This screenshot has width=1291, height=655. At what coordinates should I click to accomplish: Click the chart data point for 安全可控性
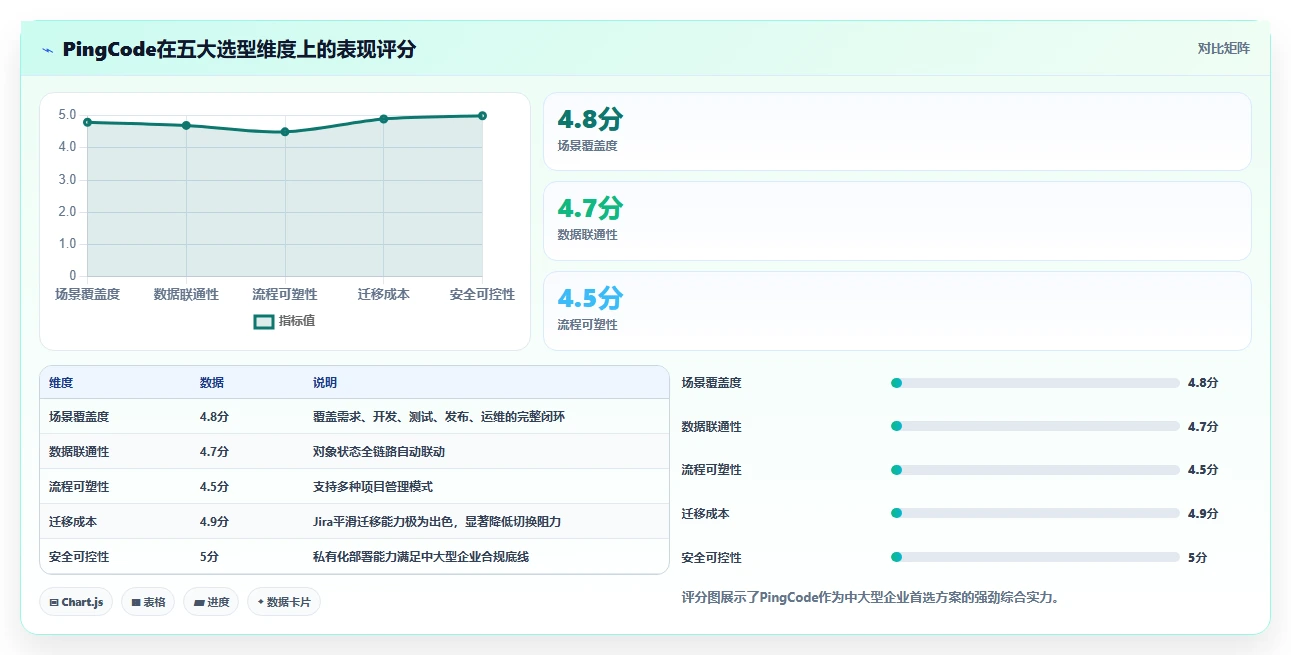pyautogui.click(x=482, y=116)
